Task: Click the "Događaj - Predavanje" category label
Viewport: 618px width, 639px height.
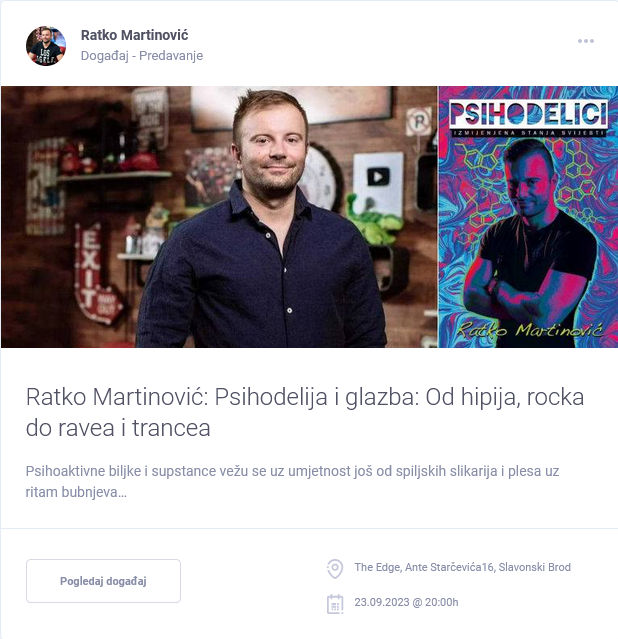Action: [142, 55]
